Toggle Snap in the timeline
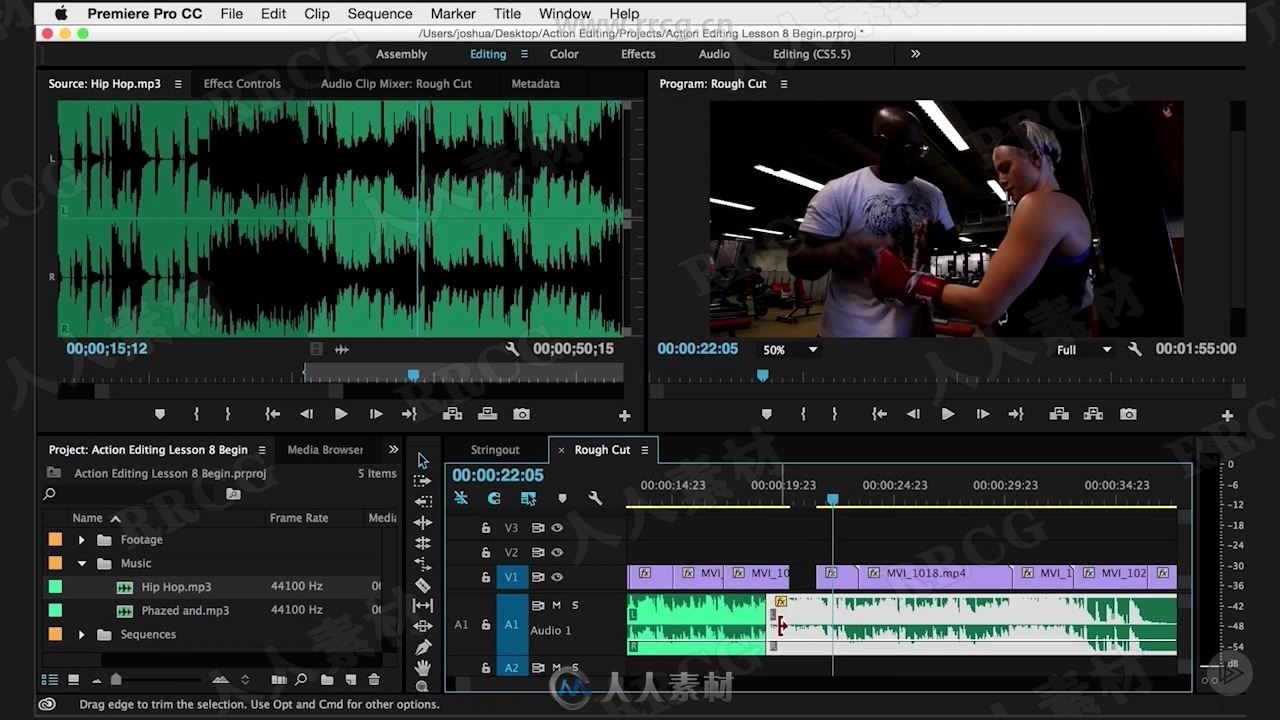Screen dimensions: 1280x720 (494, 498)
